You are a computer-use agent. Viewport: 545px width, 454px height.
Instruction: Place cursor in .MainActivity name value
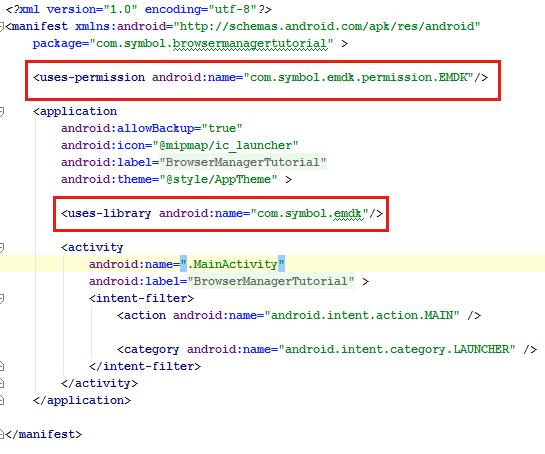232,265
